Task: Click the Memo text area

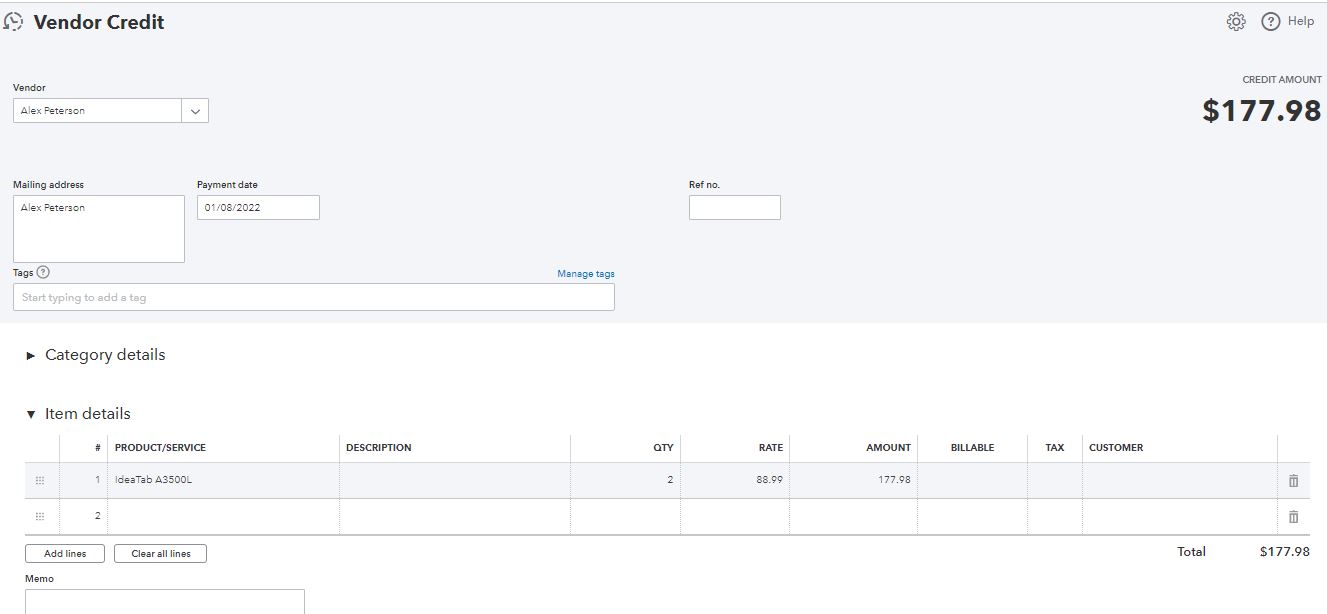Action: pos(165,601)
